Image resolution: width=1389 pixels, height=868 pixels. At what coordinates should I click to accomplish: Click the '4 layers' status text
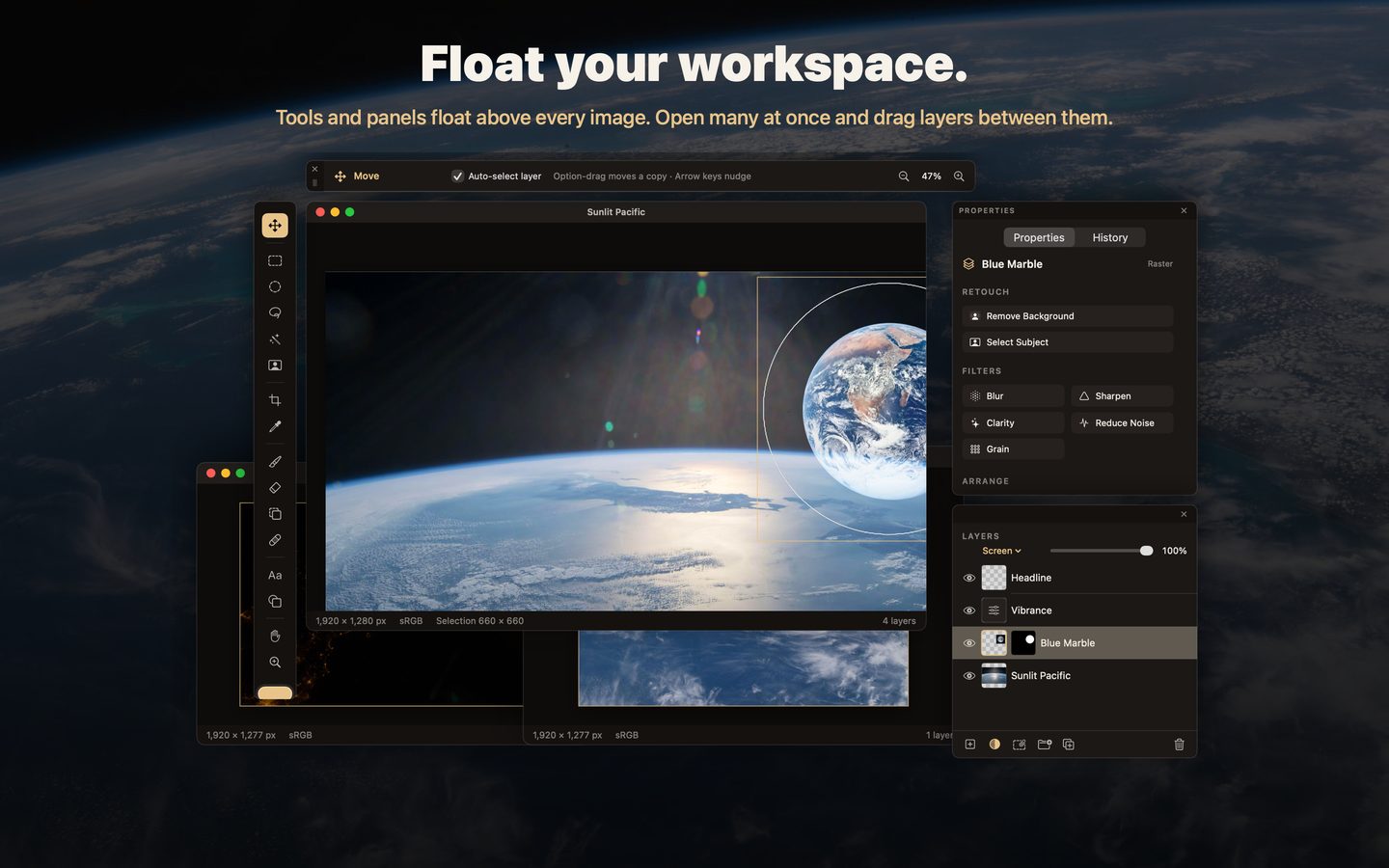tap(899, 621)
